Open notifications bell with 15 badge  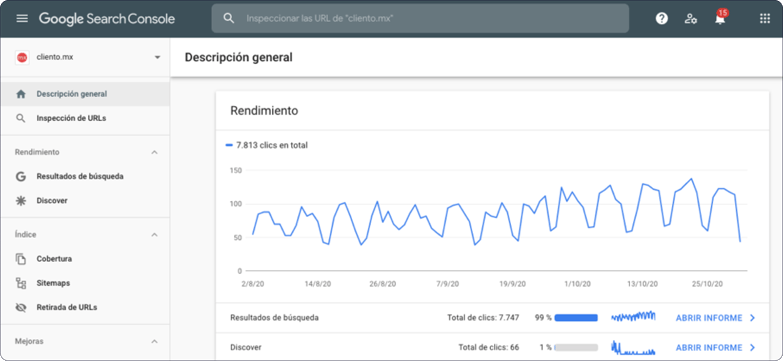(720, 18)
